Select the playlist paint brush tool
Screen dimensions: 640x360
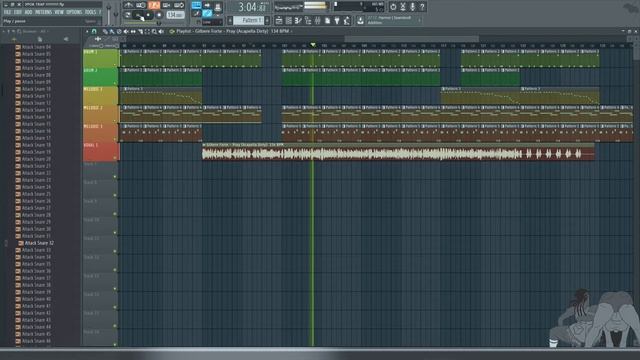[x=112, y=31]
